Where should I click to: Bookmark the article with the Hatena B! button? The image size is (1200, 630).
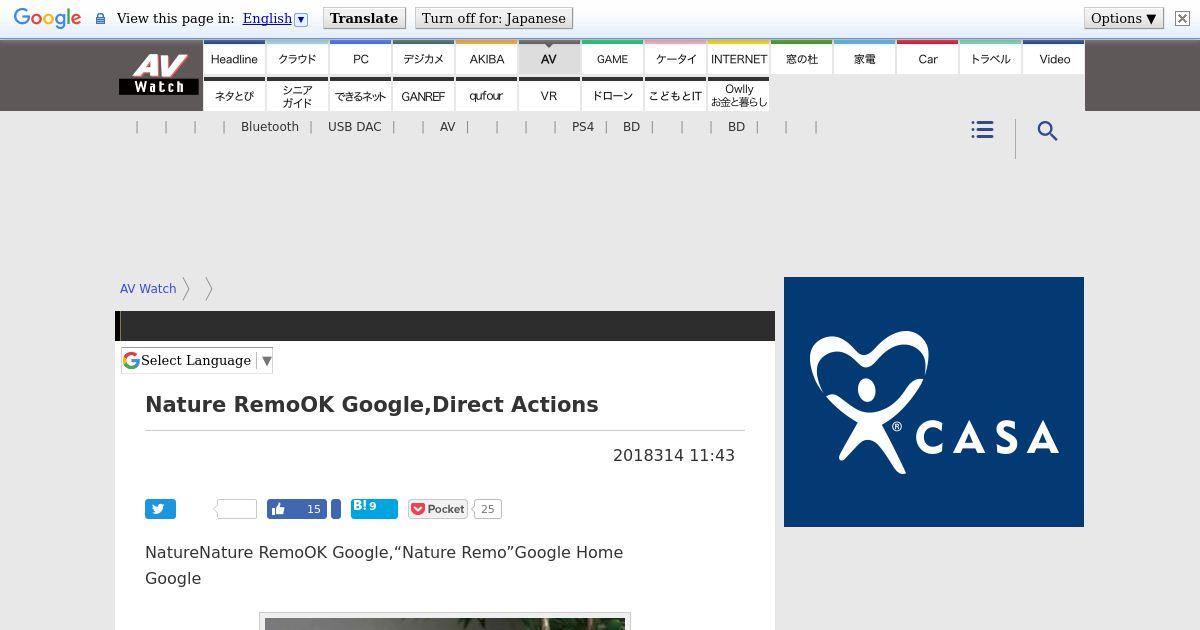tap(374, 509)
